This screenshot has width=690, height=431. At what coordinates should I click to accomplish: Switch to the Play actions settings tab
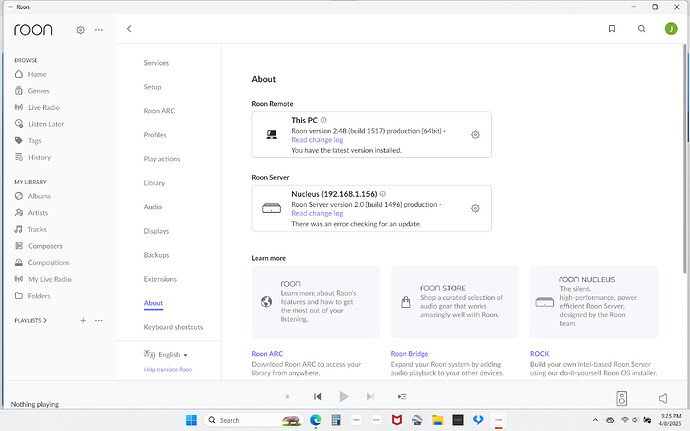[x=162, y=159]
